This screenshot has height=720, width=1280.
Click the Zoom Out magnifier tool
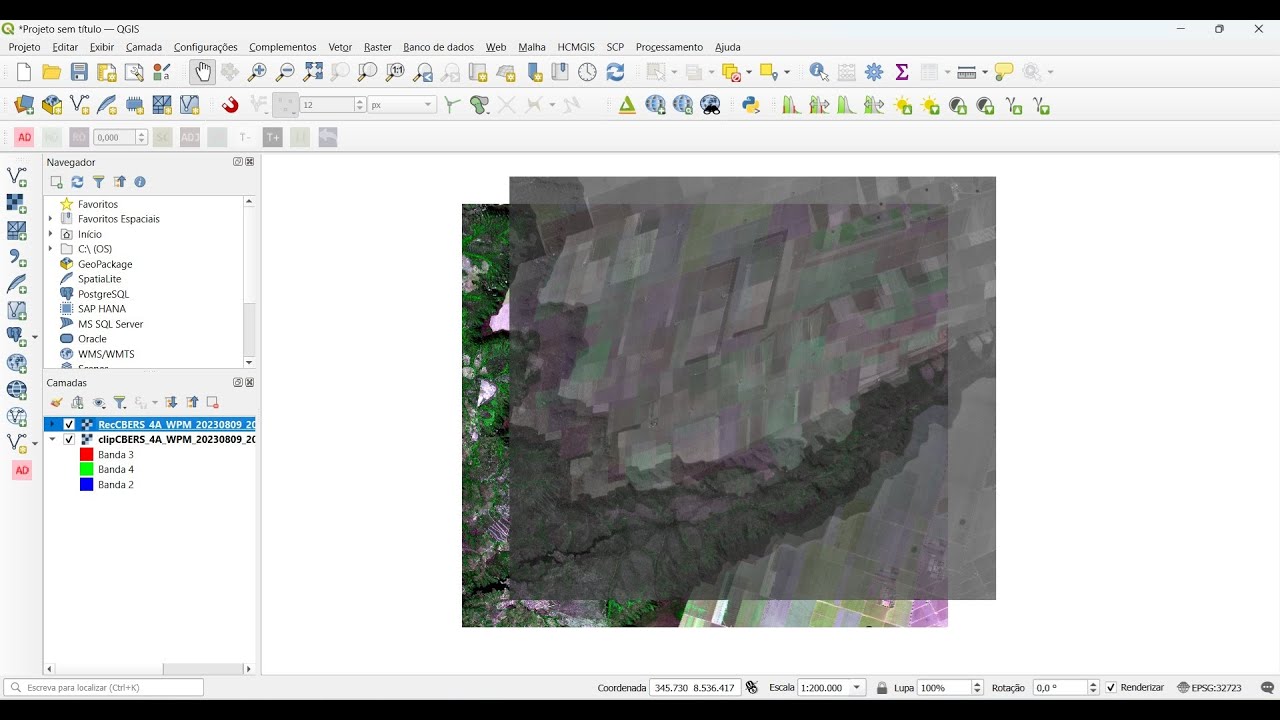(x=285, y=72)
